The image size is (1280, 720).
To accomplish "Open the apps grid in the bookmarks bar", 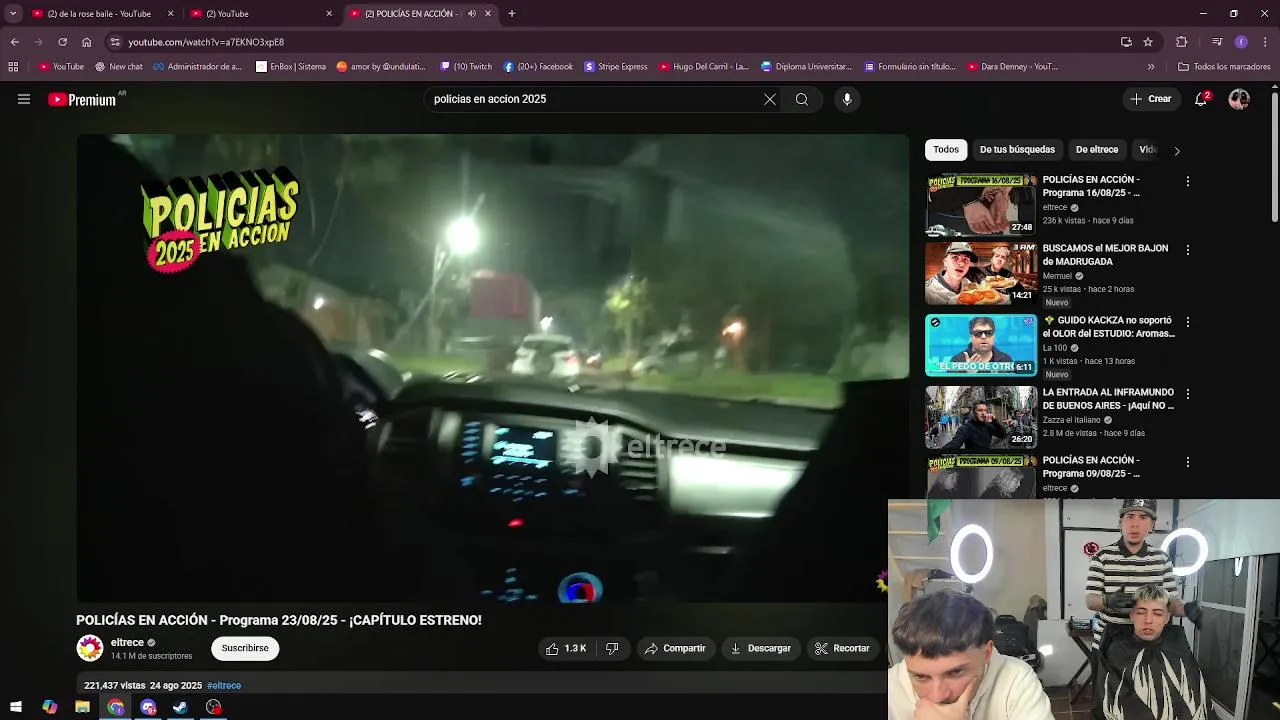I will point(13,67).
